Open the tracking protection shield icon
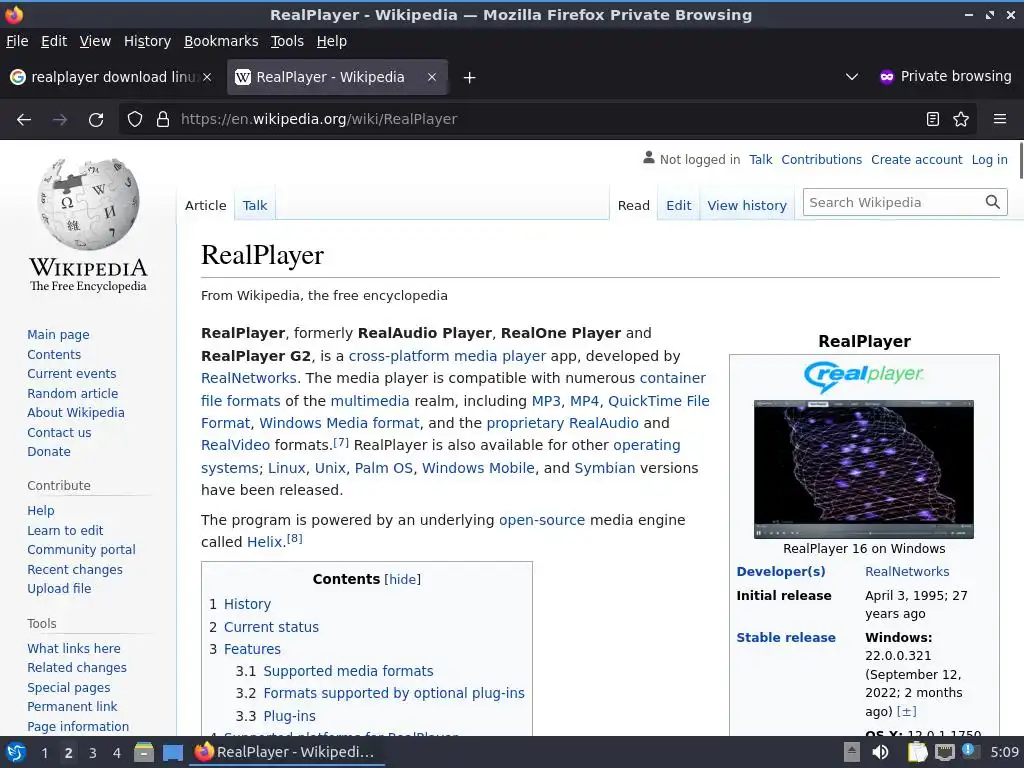 pyautogui.click(x=135, y=120)
